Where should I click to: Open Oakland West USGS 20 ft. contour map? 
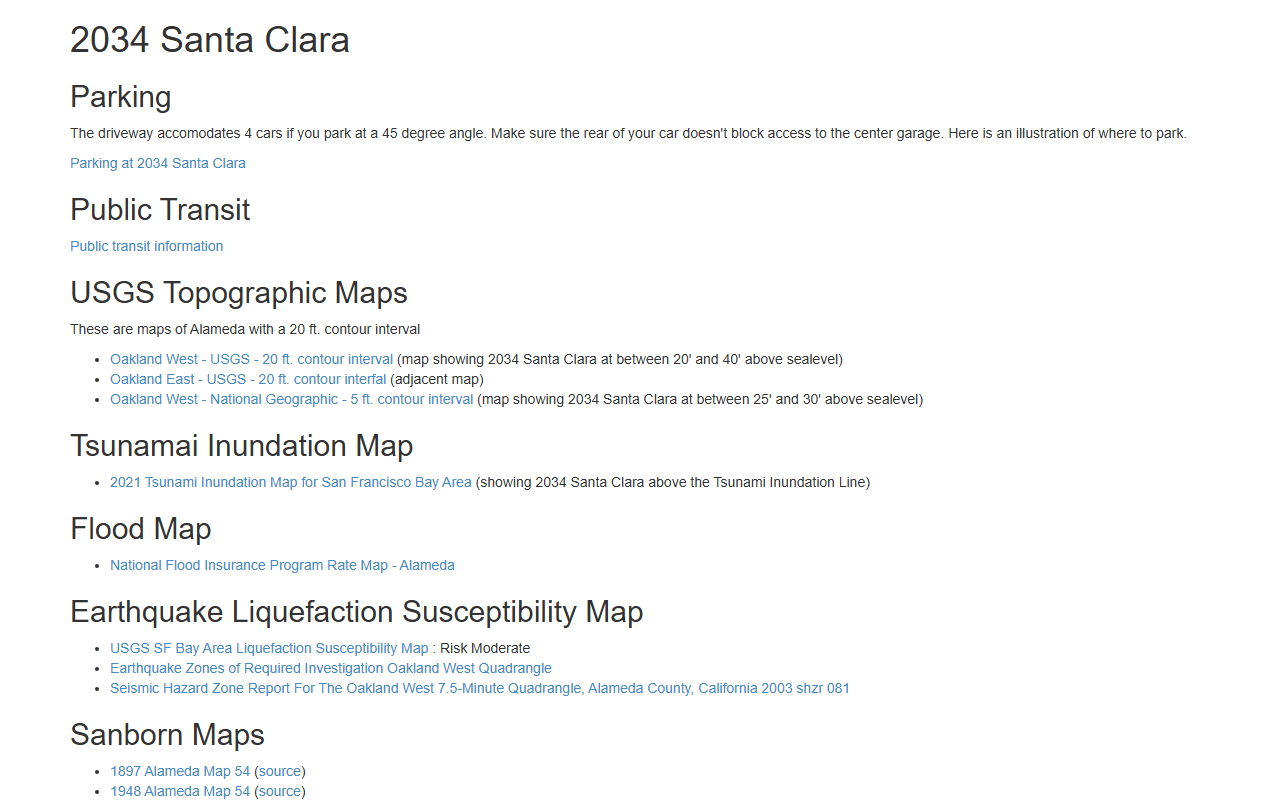pos(252,359)
